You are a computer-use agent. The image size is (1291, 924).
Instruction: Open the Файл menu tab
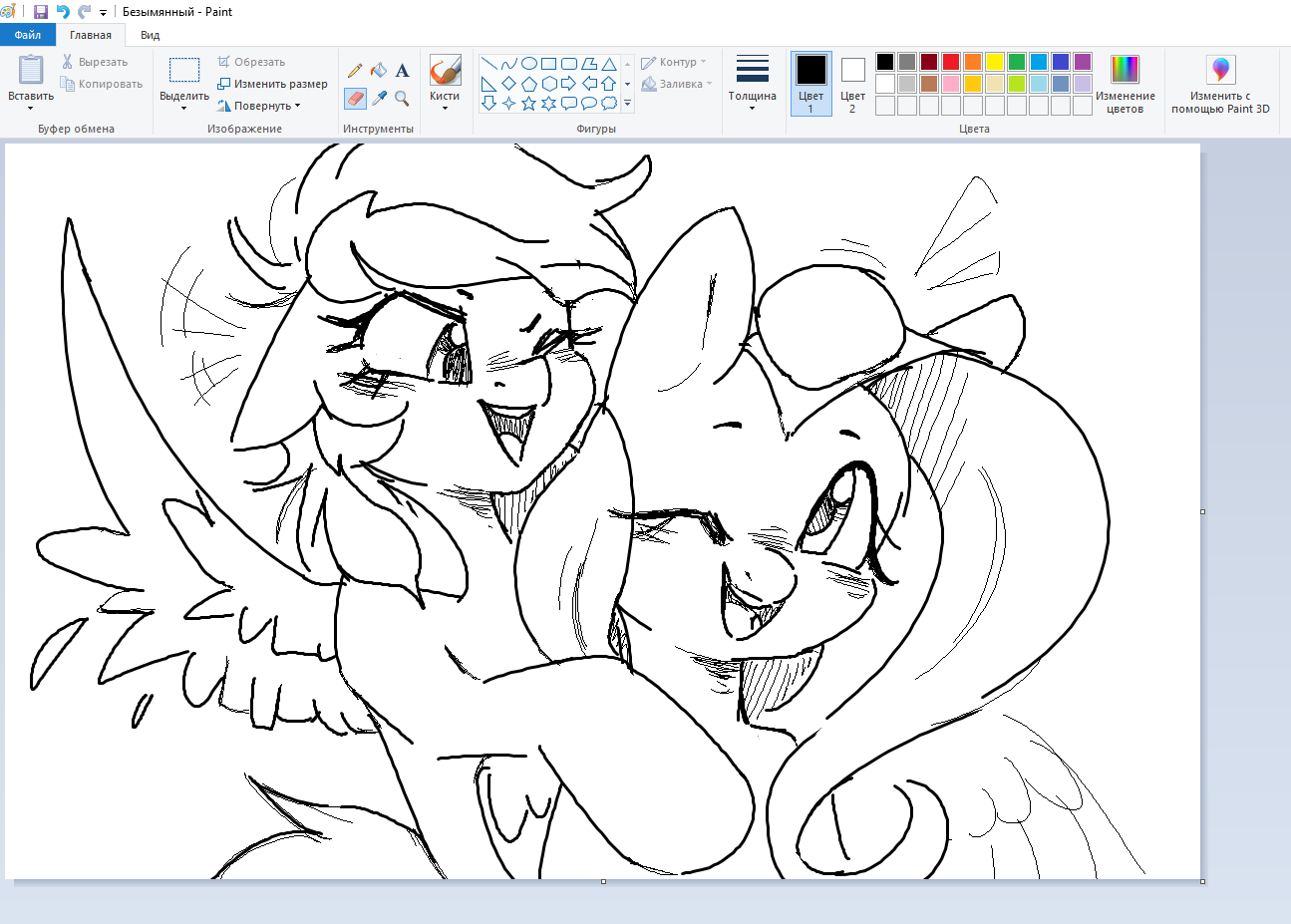[28, 35]
